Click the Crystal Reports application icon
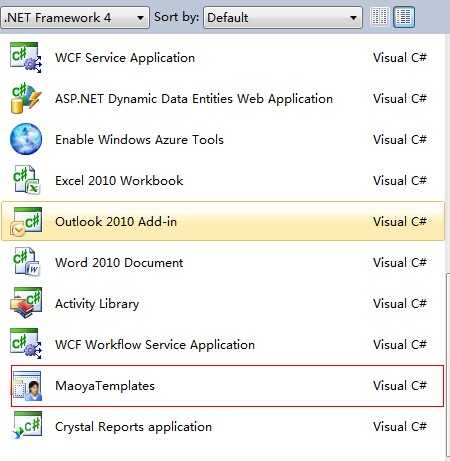This screenshot has height=461, width=450. click(x=27, y=426)
